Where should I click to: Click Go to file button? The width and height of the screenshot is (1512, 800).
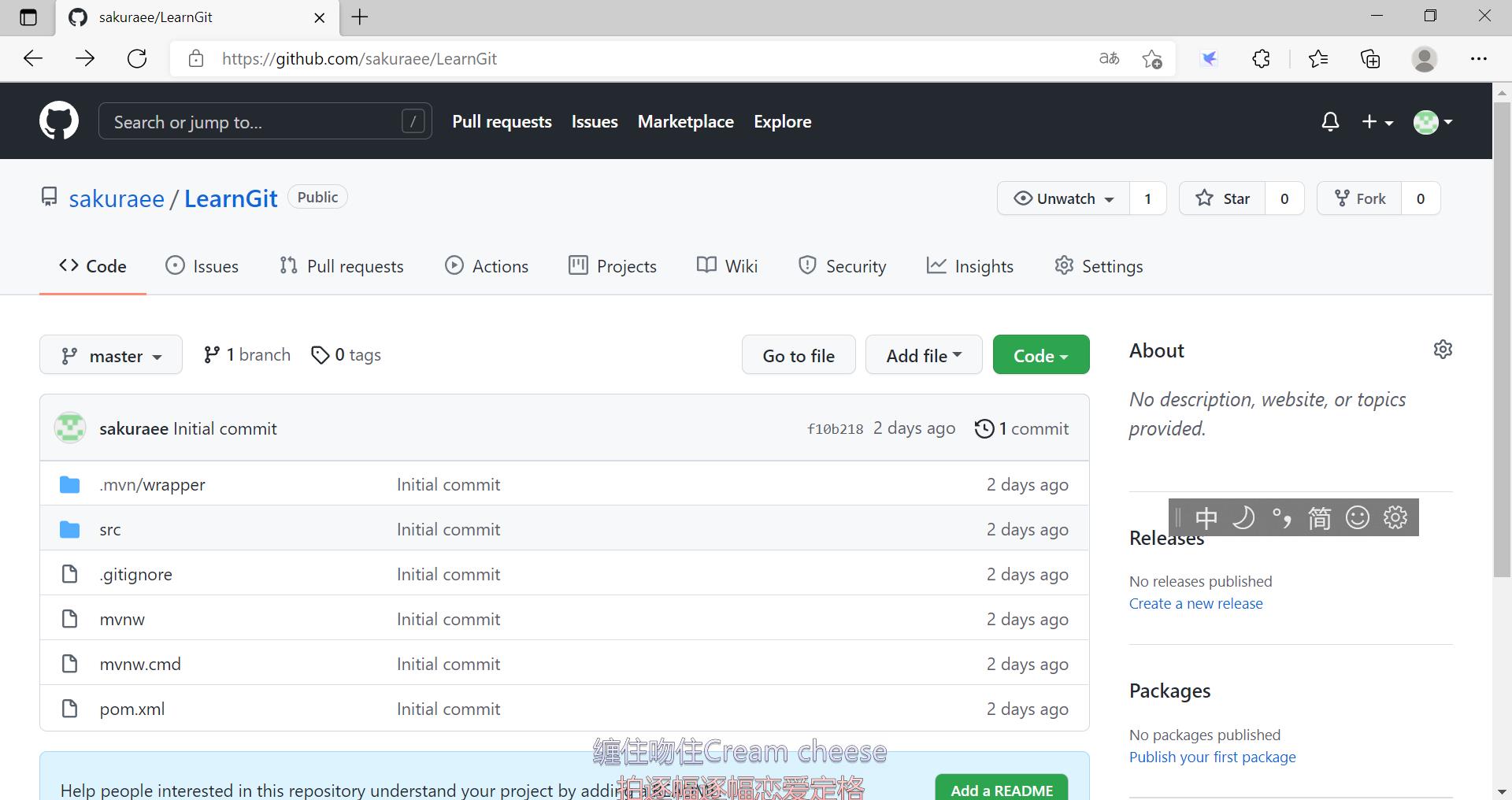(x=799, y=355)
